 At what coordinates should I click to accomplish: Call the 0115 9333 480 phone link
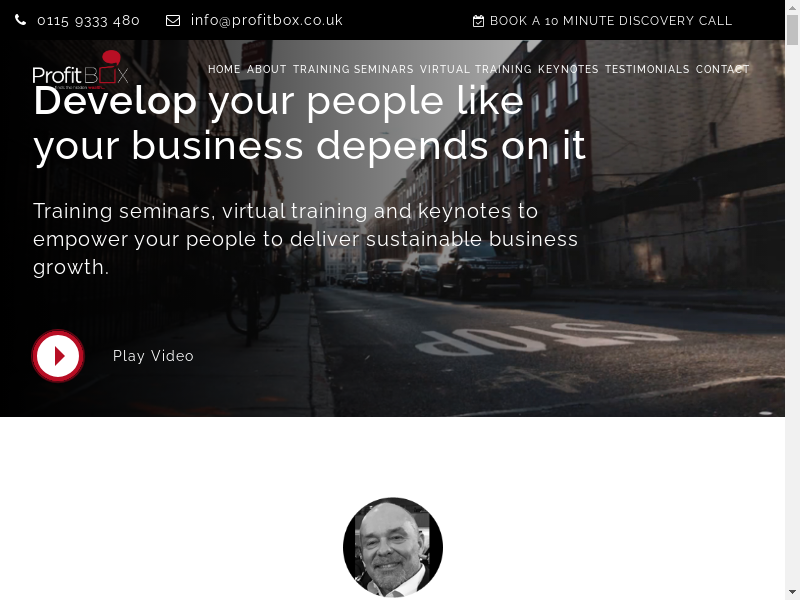click(x=88, y=20)
